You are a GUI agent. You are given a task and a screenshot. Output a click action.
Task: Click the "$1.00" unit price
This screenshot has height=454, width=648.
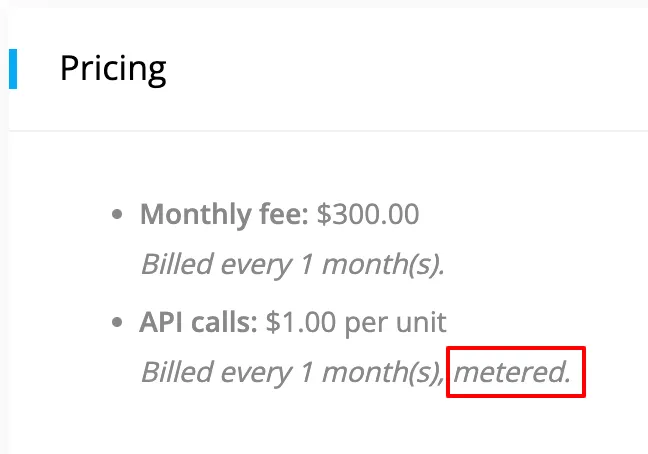click(301, 322)
